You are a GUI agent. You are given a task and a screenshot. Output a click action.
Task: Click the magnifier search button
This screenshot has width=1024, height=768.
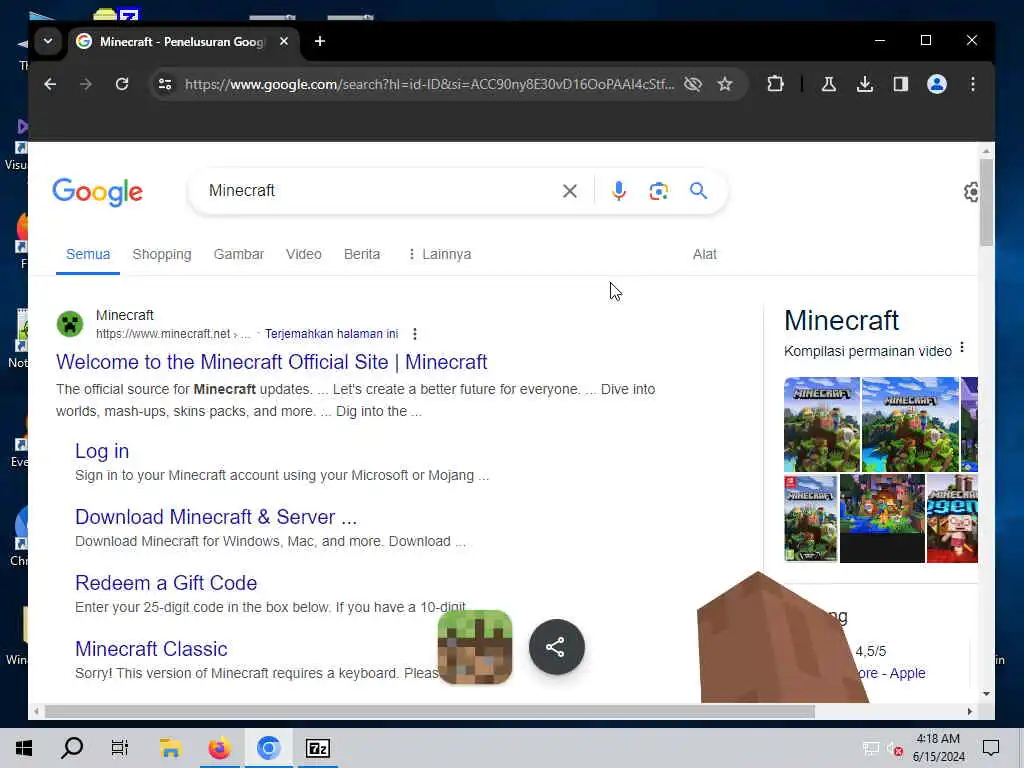coord(698,191)
